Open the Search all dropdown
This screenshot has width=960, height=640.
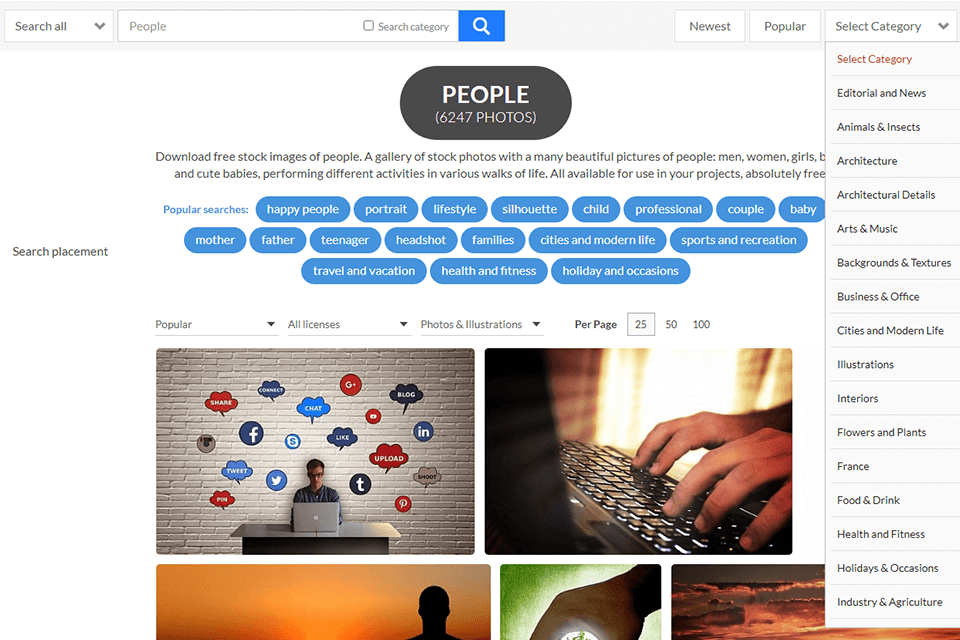(59, 26)
